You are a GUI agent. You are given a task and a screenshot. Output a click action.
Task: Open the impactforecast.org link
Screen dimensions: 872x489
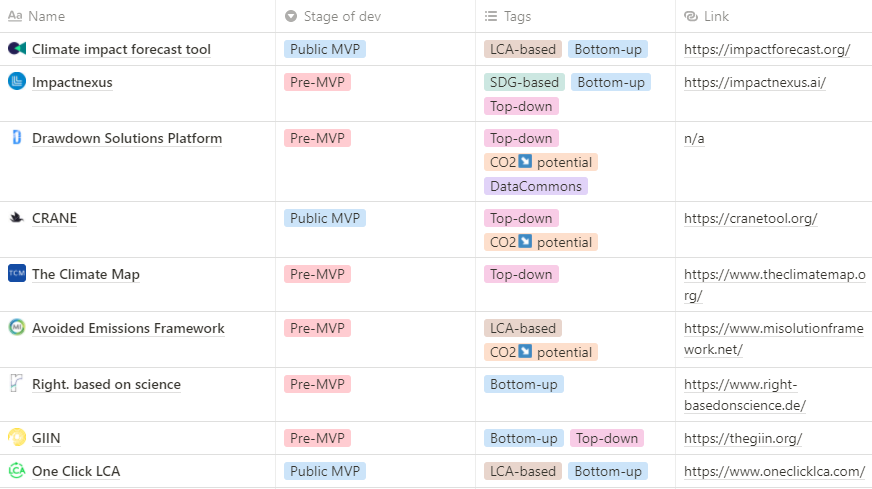click(767, 49)
